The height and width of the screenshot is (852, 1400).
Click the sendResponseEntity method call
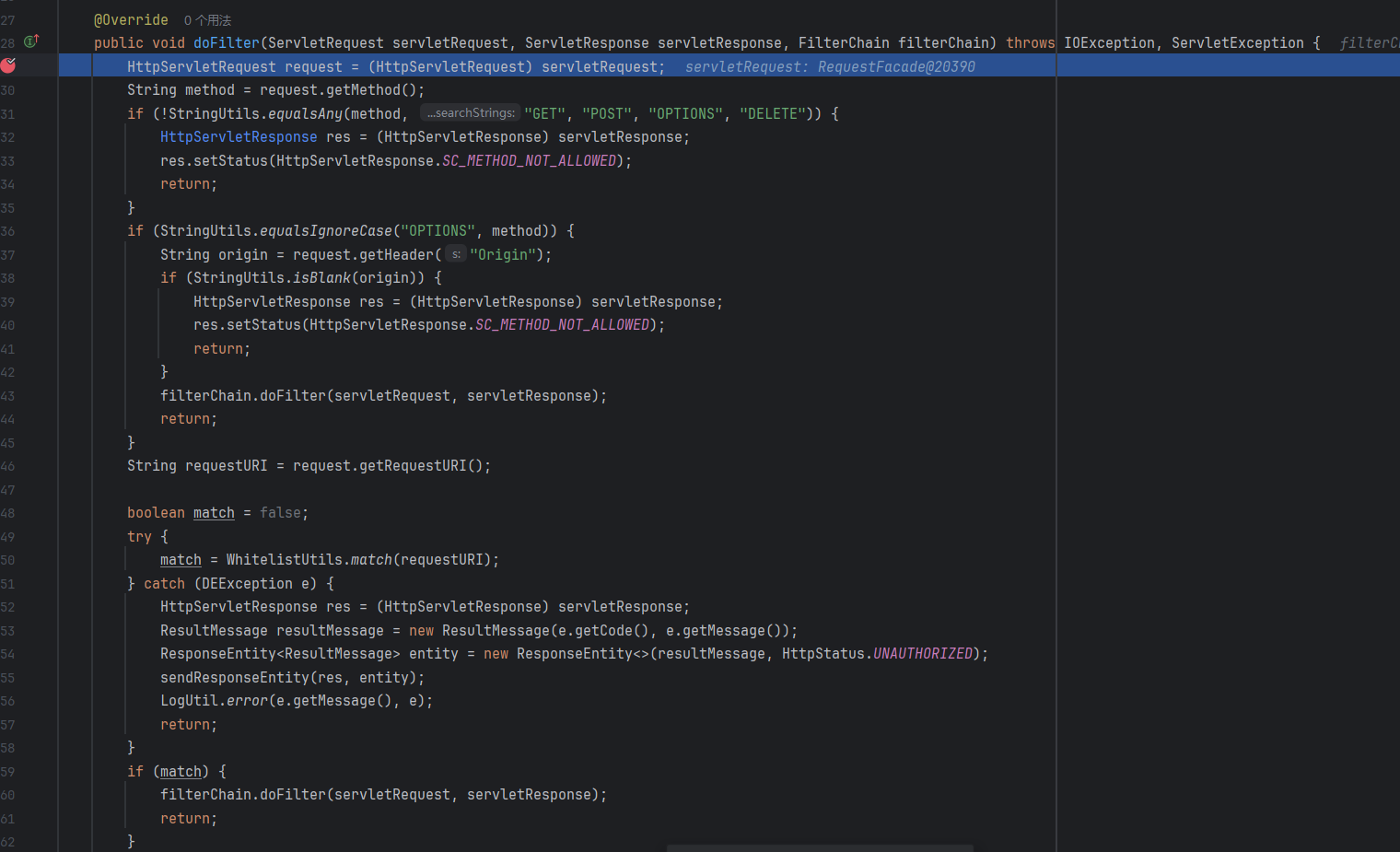pyautogui.click(x=234, y=678)
